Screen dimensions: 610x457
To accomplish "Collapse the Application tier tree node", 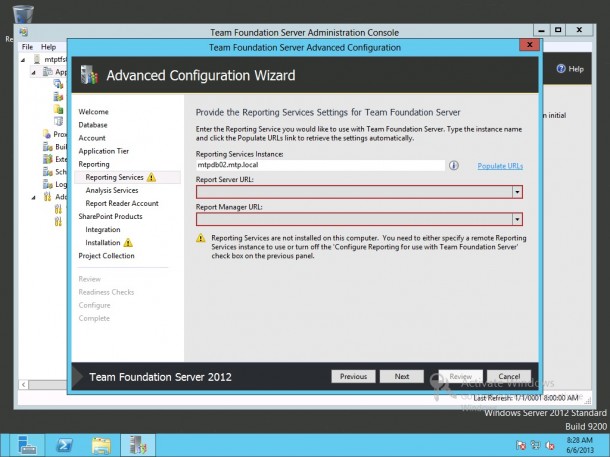I will point(33,73).
